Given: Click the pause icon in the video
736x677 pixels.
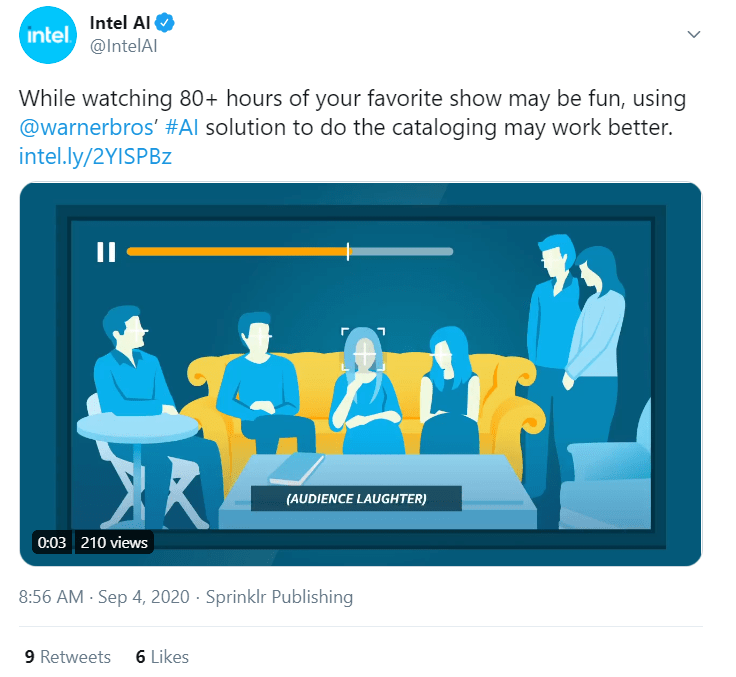Looking at the screenshot, I should click(x=106, y=252).
